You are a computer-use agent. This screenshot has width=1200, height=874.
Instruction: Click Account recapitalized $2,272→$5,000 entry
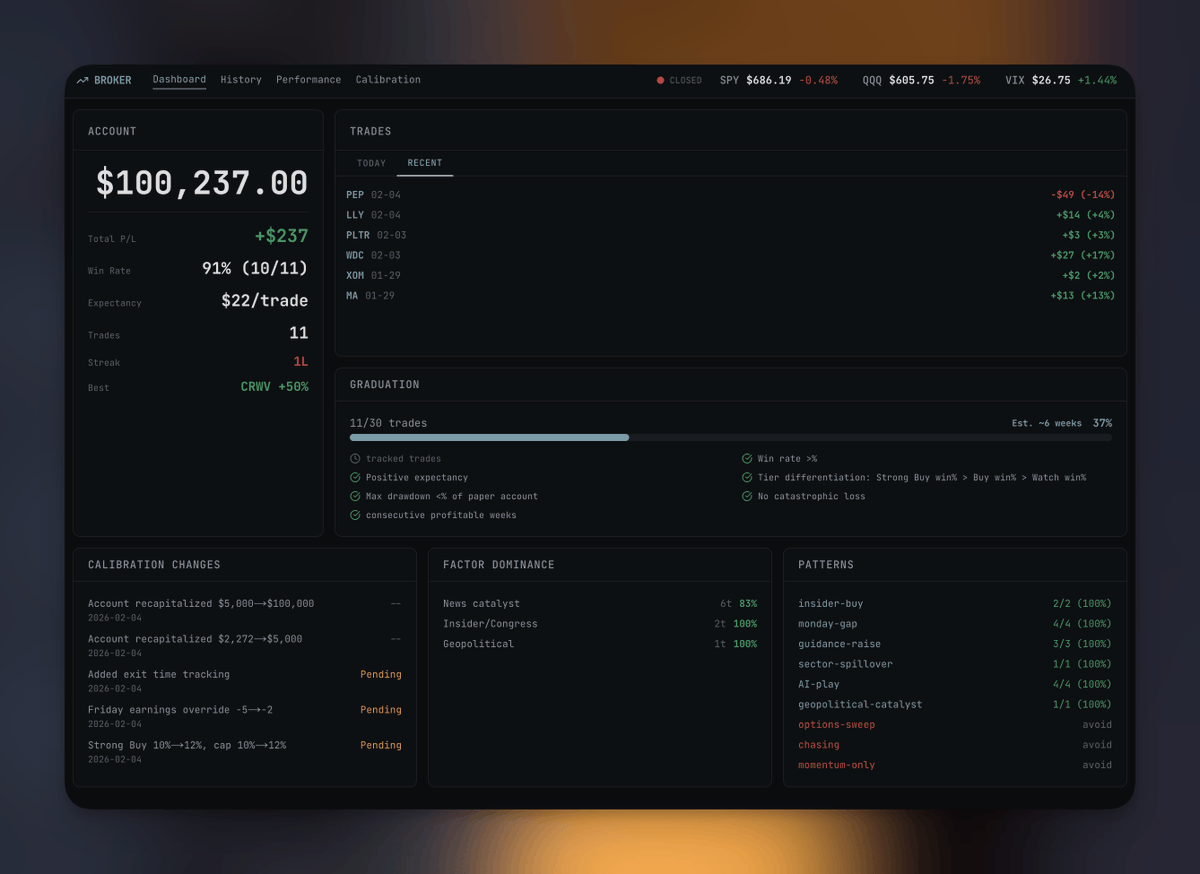[245, 645]
